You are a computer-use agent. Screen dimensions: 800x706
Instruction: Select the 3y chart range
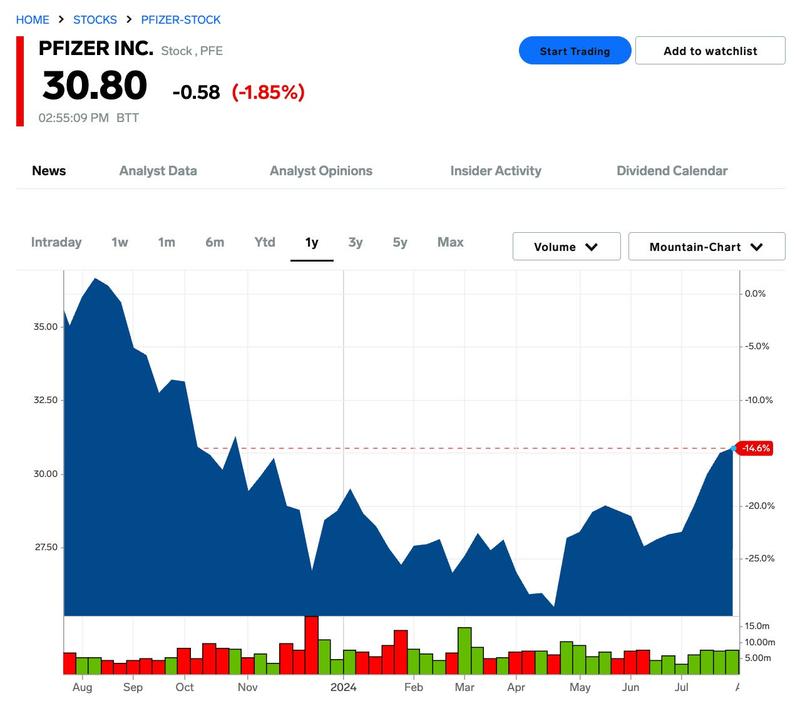click(x=356, y=242)
